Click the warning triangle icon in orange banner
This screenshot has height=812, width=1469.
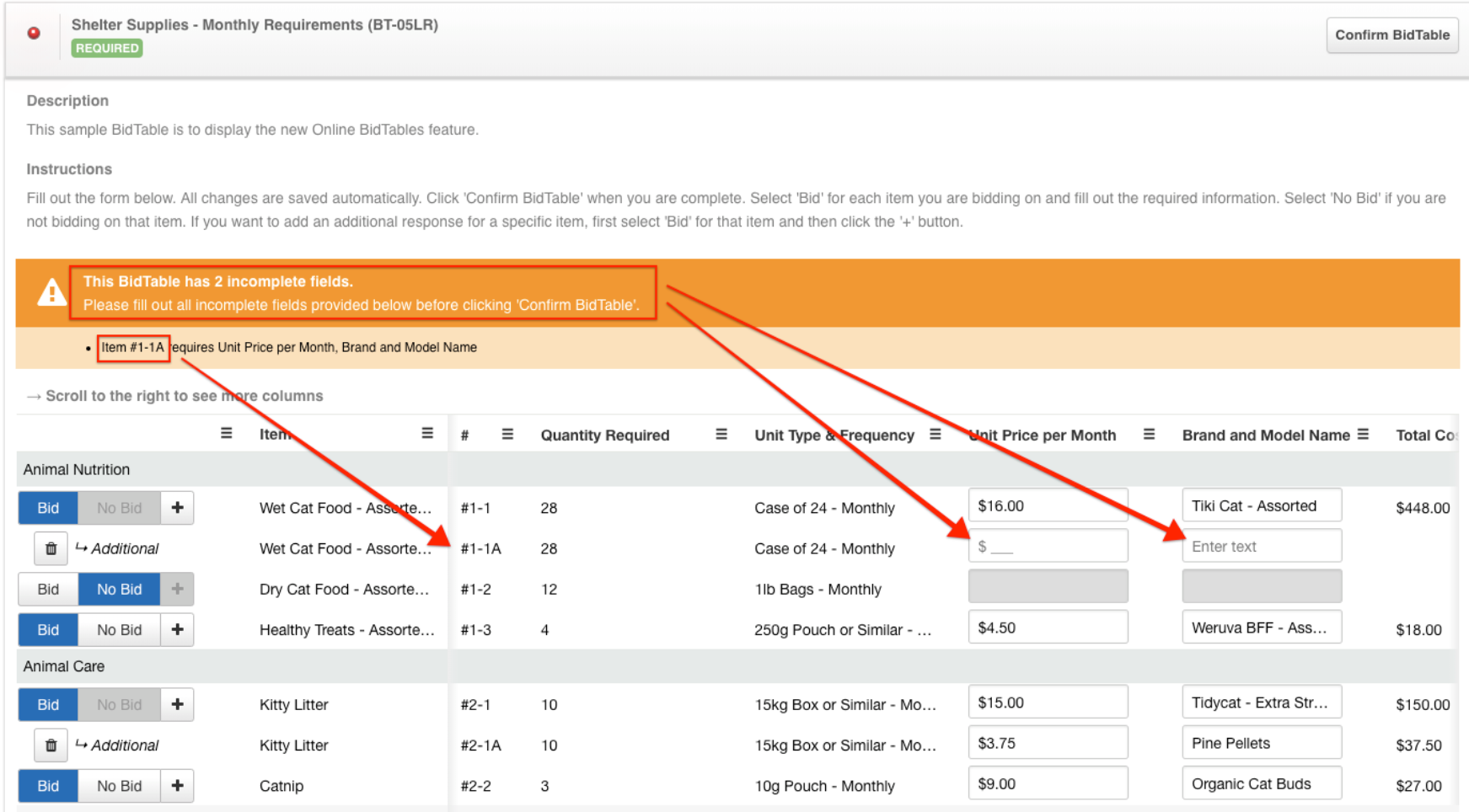pyautogui.click(x=51, y=292)
